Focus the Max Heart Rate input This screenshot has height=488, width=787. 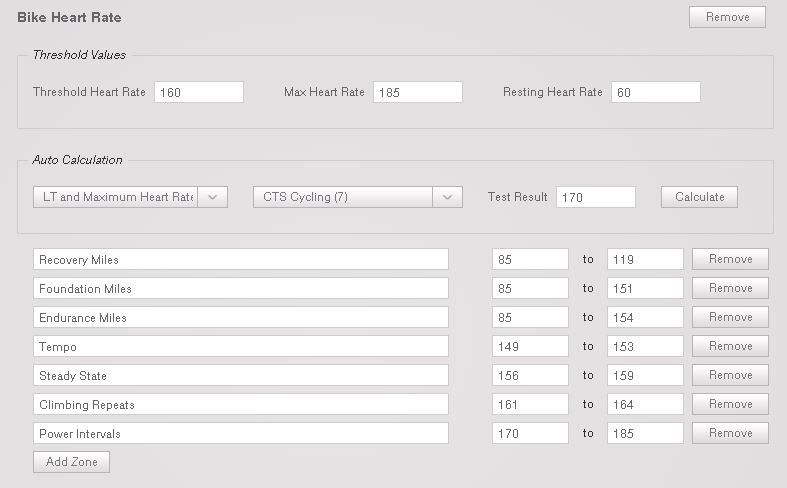click(x=417, y=92)
